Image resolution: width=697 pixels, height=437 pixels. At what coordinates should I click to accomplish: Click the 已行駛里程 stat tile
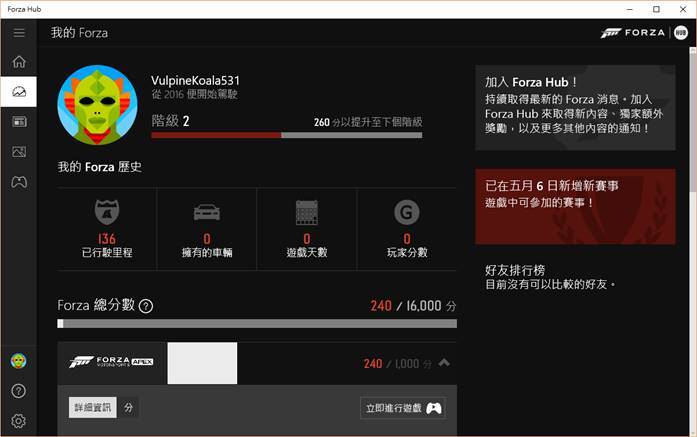(107, 230)
